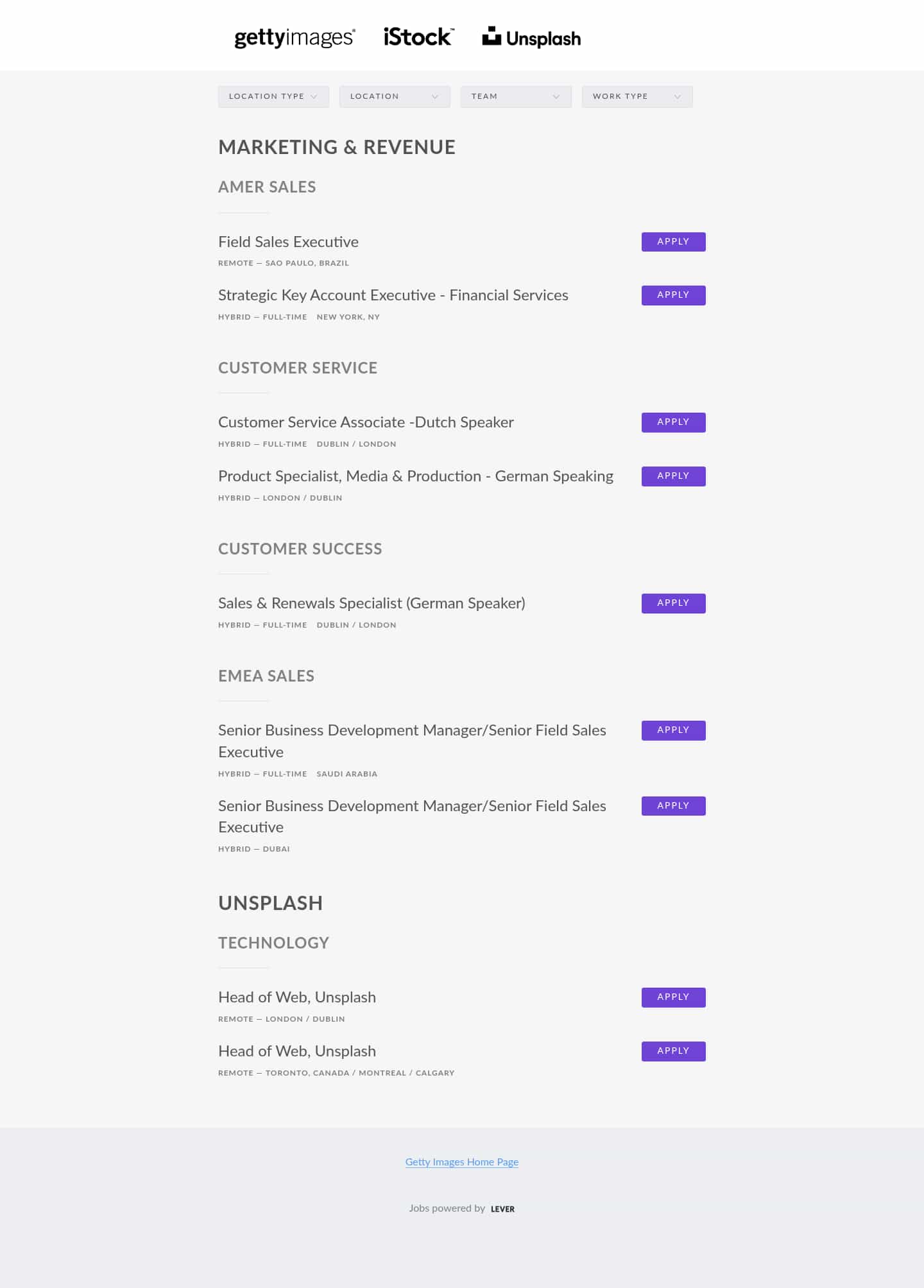This screenshot has height=1288, width=924.
Task: Visit the Getty Images Home Page link
Action: pyautogui.click(x=462, y=1162)
